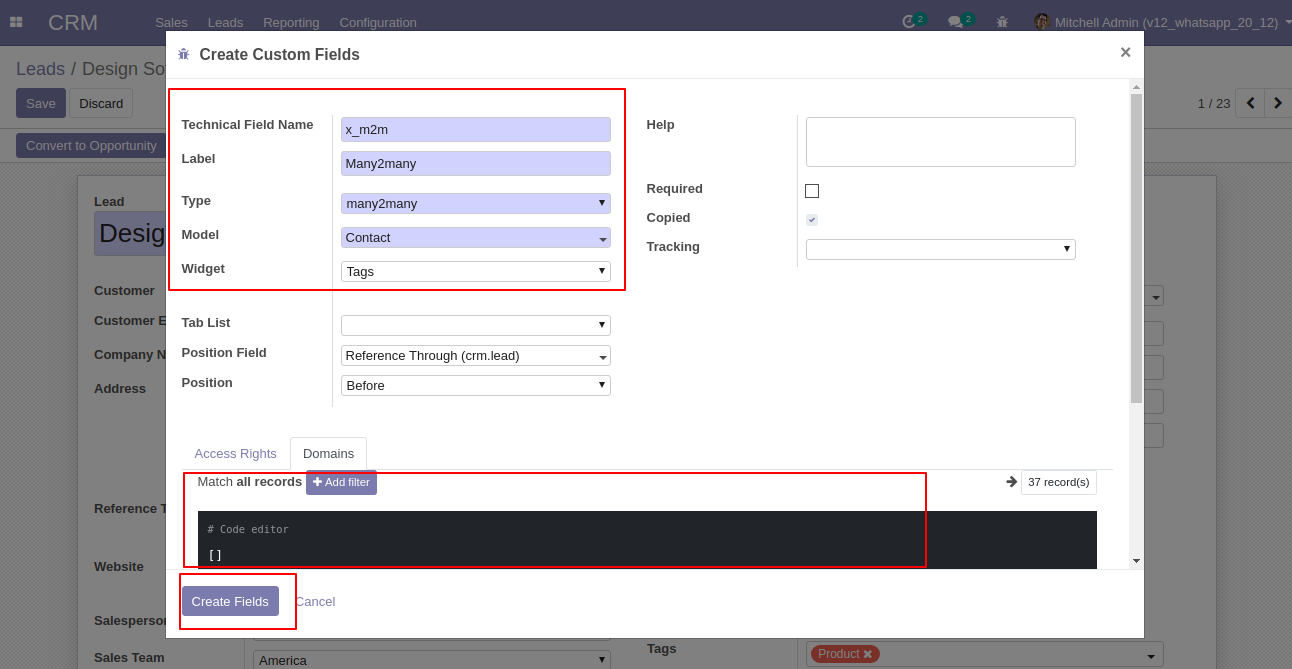The image size is (1292, 669).
Task: Click the debug bug icon in navbar
Action: (1003, 22)
